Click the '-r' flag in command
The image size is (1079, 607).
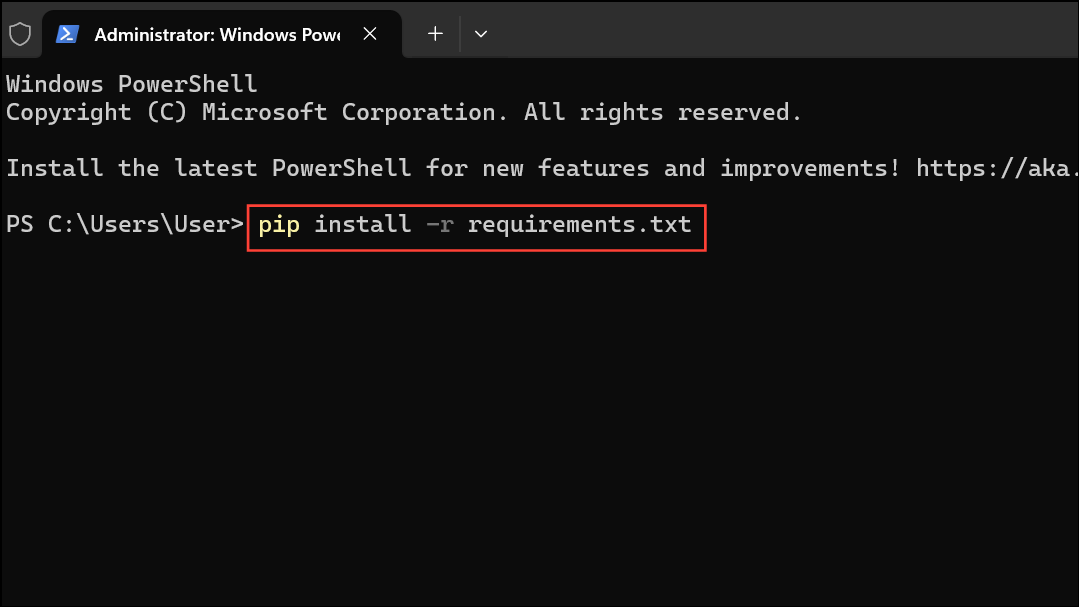click(440, 225)
